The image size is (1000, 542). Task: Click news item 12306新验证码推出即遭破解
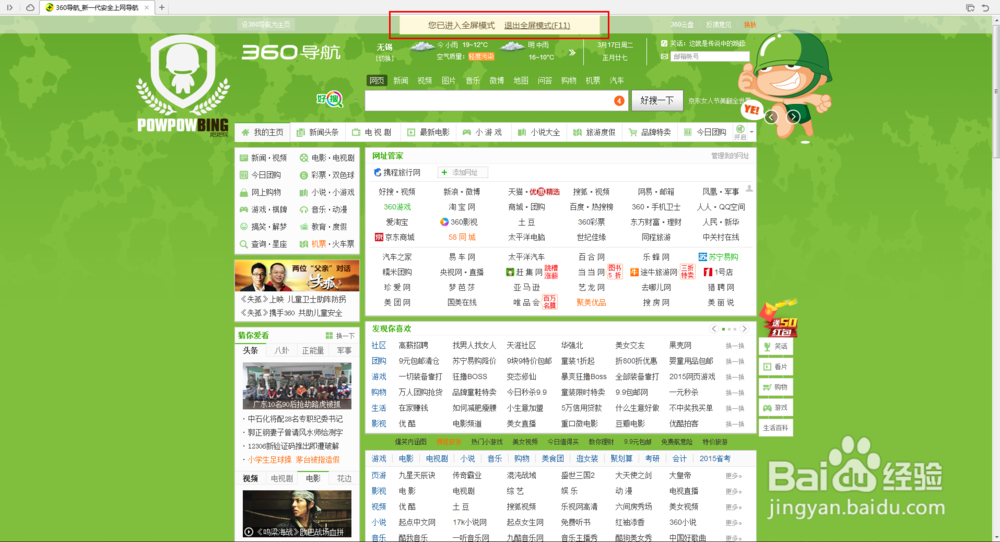[x=294, y=446]
